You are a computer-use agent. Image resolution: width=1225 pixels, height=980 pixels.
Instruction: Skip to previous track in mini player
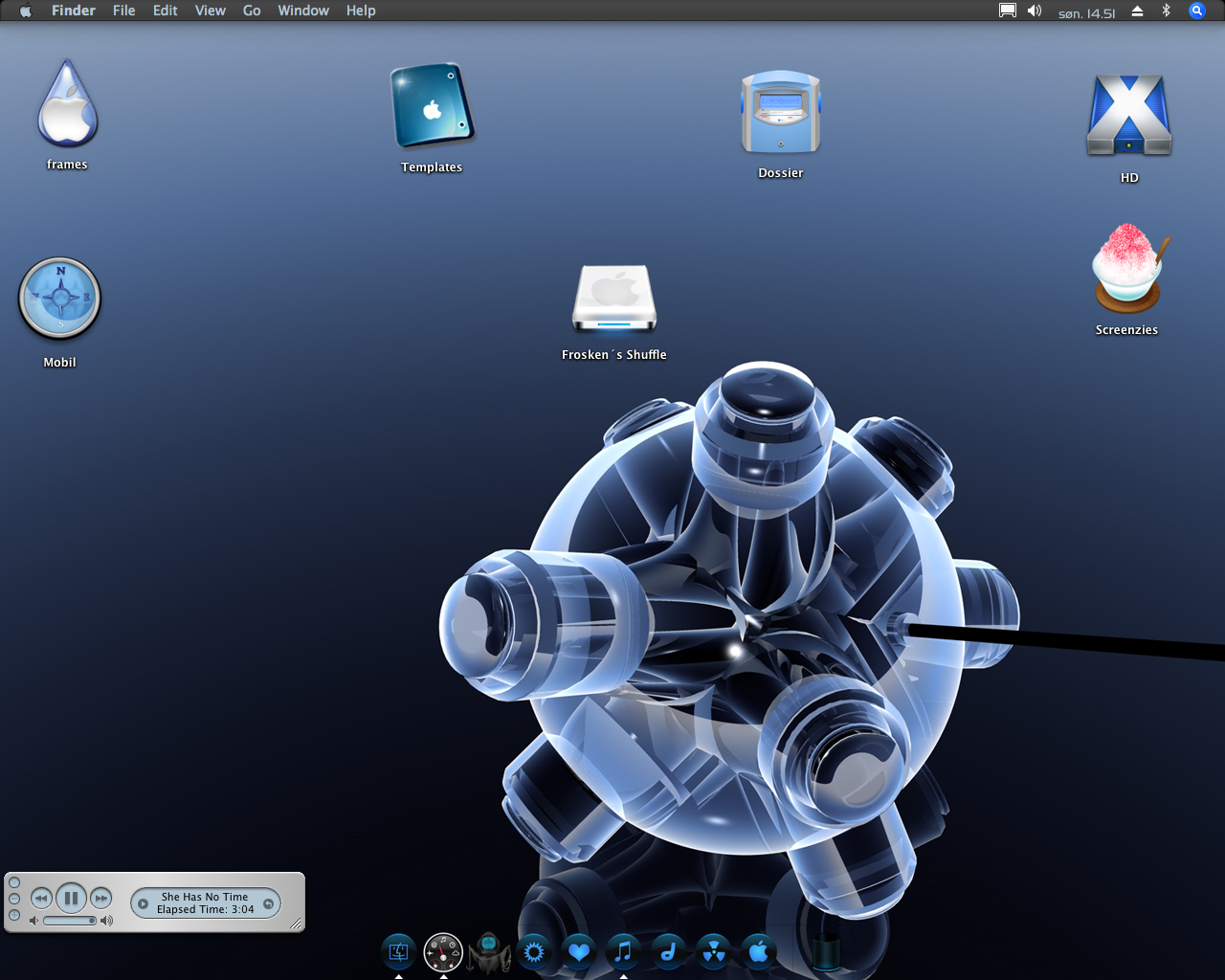(x=41, y=898)
